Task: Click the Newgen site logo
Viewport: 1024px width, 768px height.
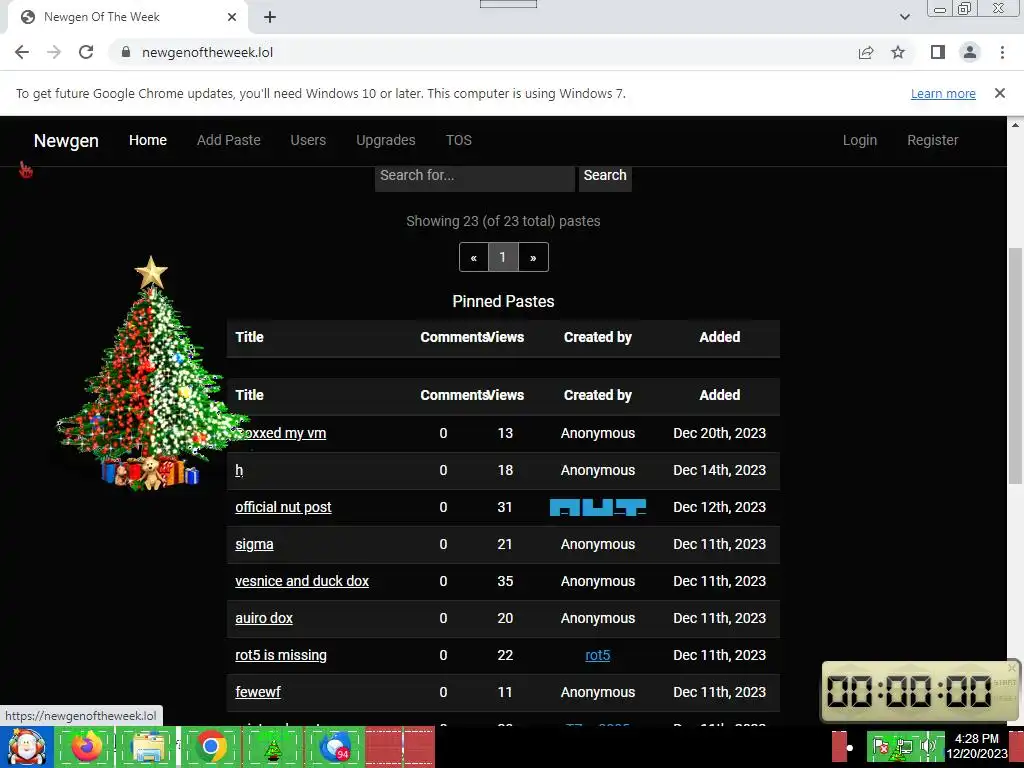Action: 66,140
